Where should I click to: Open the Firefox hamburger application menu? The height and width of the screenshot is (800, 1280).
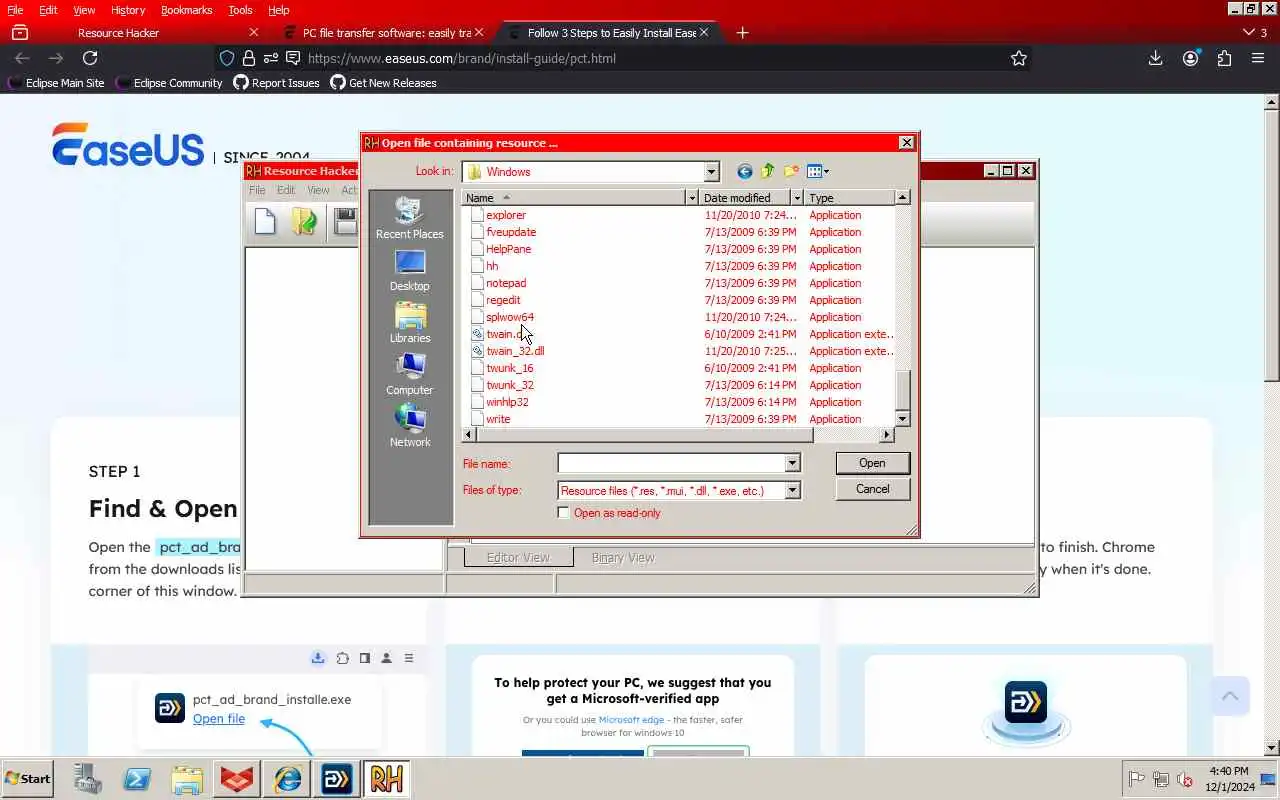(x=1258, y=58)
